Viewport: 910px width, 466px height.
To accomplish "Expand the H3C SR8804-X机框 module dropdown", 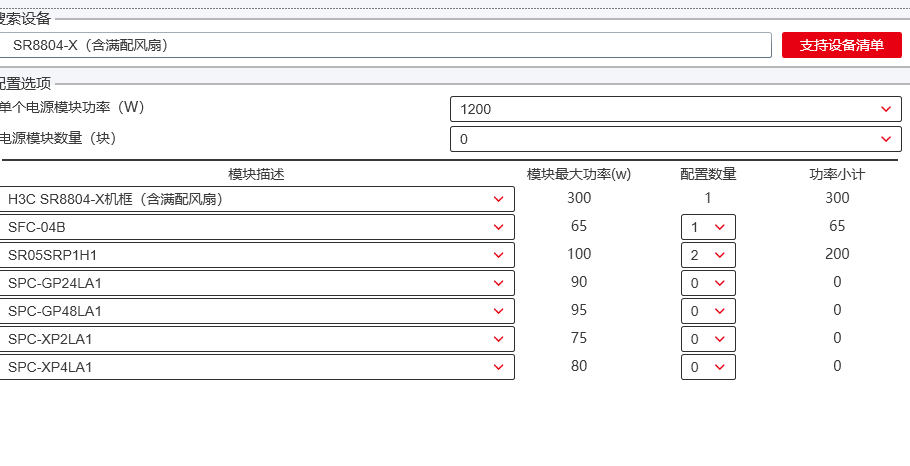I will [257, 199].
